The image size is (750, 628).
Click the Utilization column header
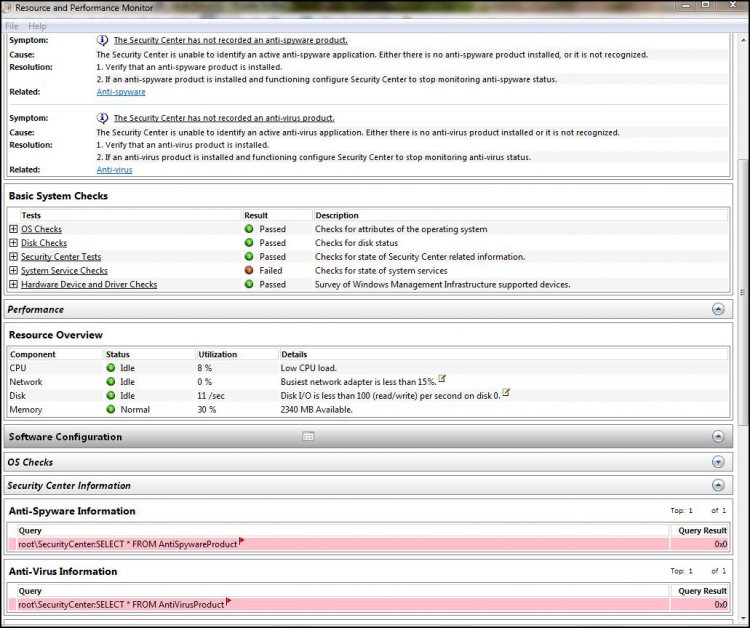click(x=218, y=355)
